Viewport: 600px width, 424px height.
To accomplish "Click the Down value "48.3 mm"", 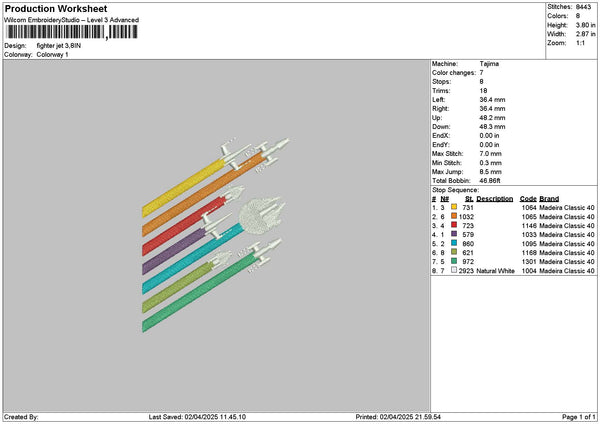I will click(492, 127).
